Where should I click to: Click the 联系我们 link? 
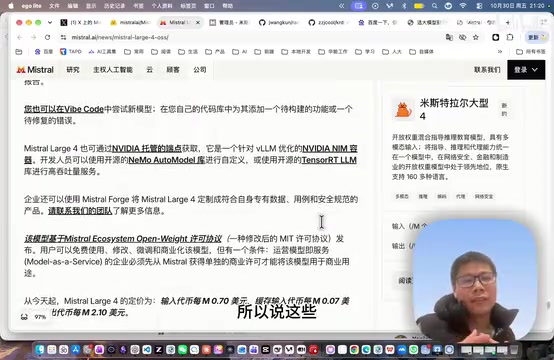tap(487, 70)
